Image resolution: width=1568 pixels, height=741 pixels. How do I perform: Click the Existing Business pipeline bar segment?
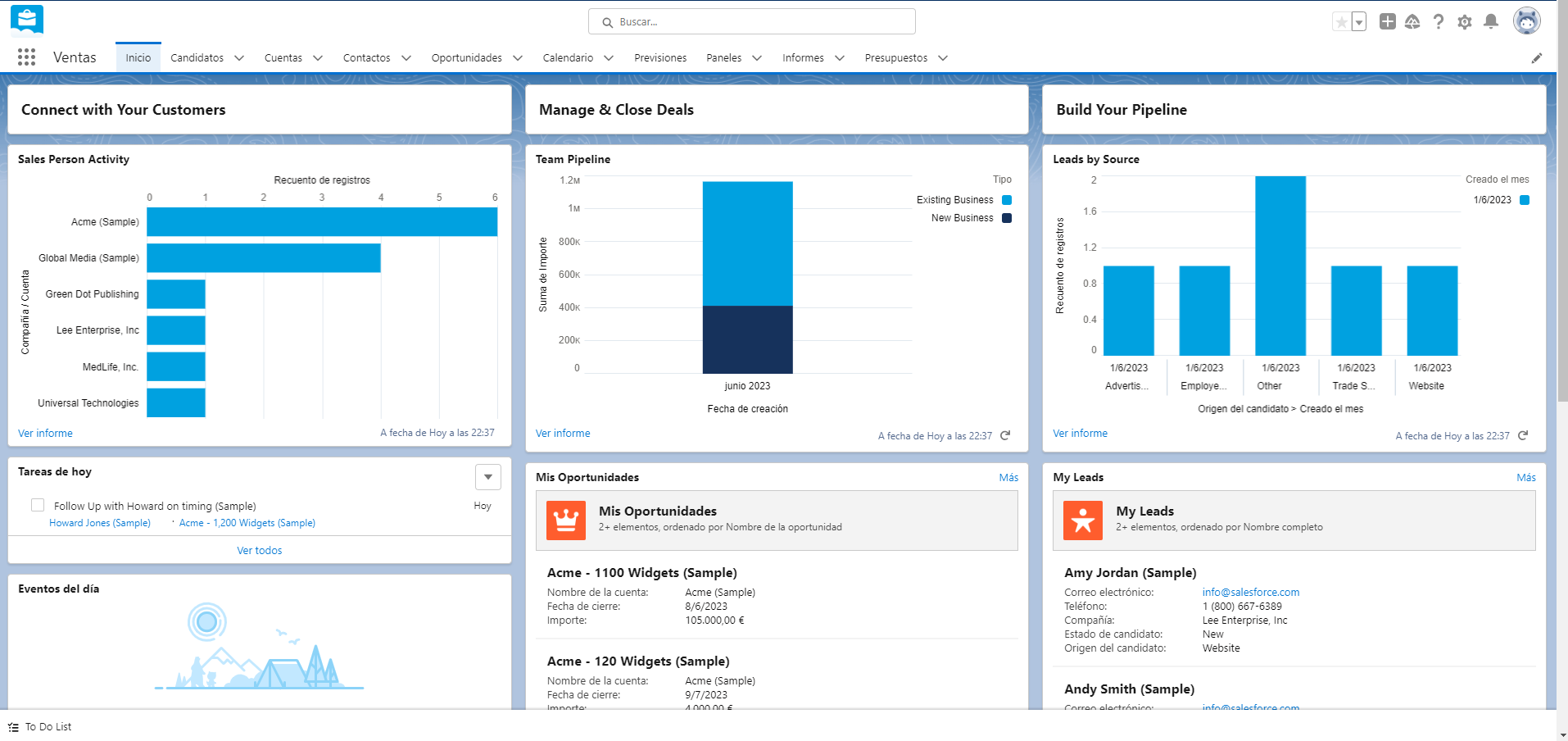click(748, 244)
